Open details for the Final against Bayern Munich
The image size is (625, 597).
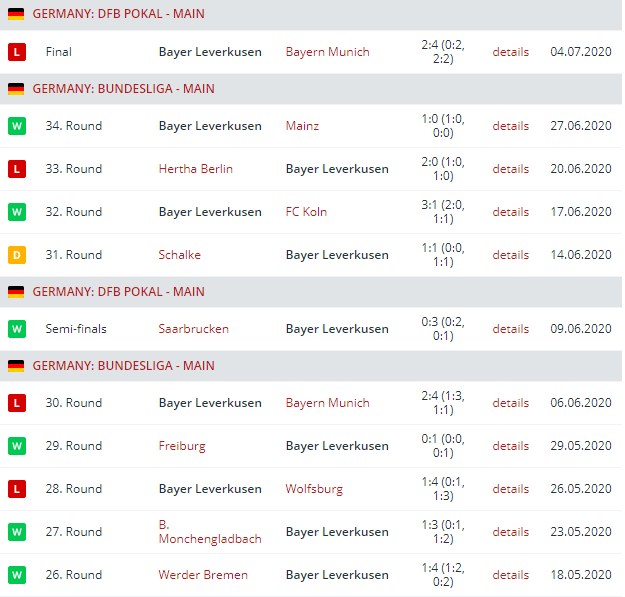coord(510,52)
